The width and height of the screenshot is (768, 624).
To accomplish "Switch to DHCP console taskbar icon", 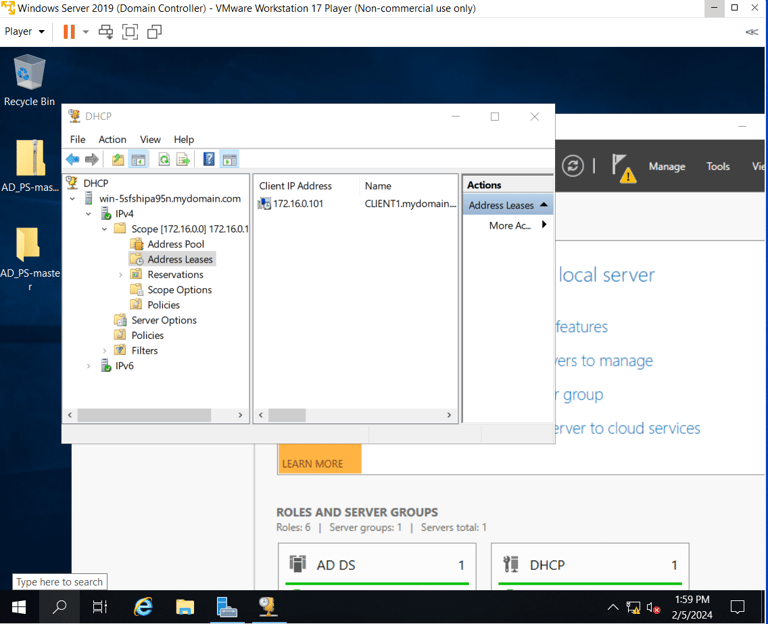I will [x=268, y=607].
